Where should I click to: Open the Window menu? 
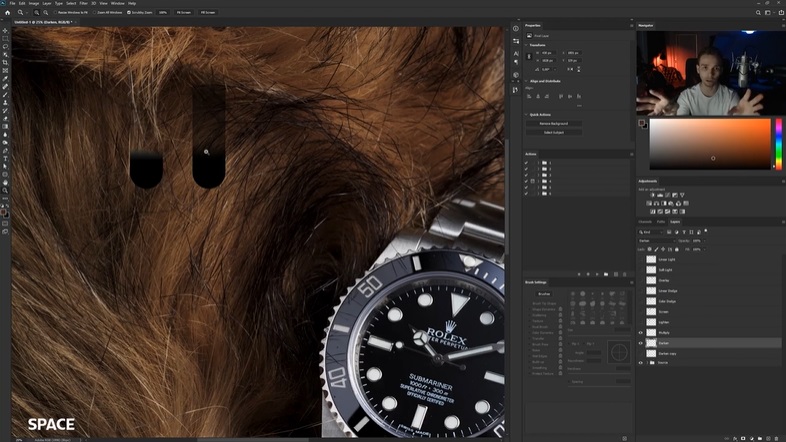click(118, 3)
